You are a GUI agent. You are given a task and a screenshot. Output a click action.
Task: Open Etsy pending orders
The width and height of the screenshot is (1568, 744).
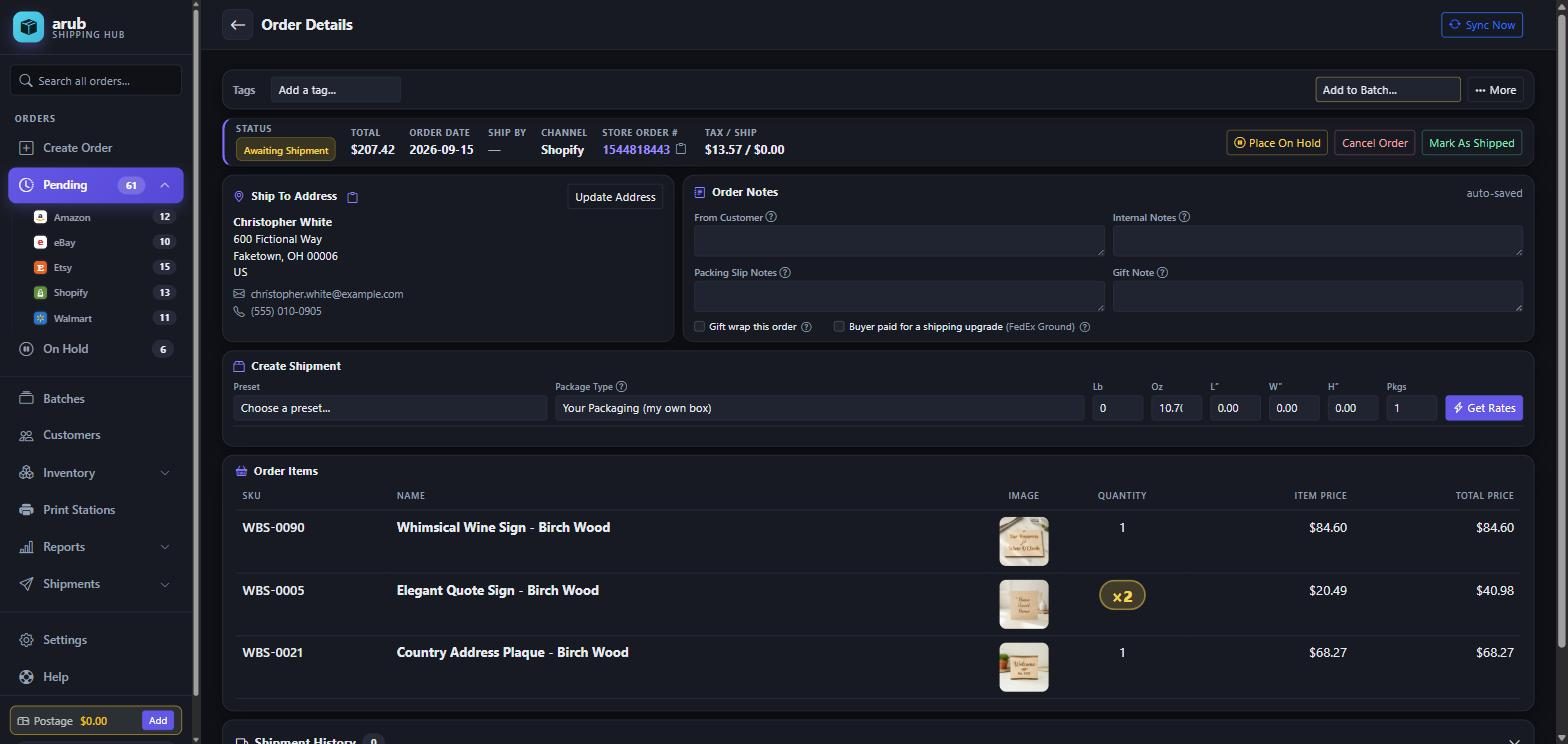coord(104,267)
